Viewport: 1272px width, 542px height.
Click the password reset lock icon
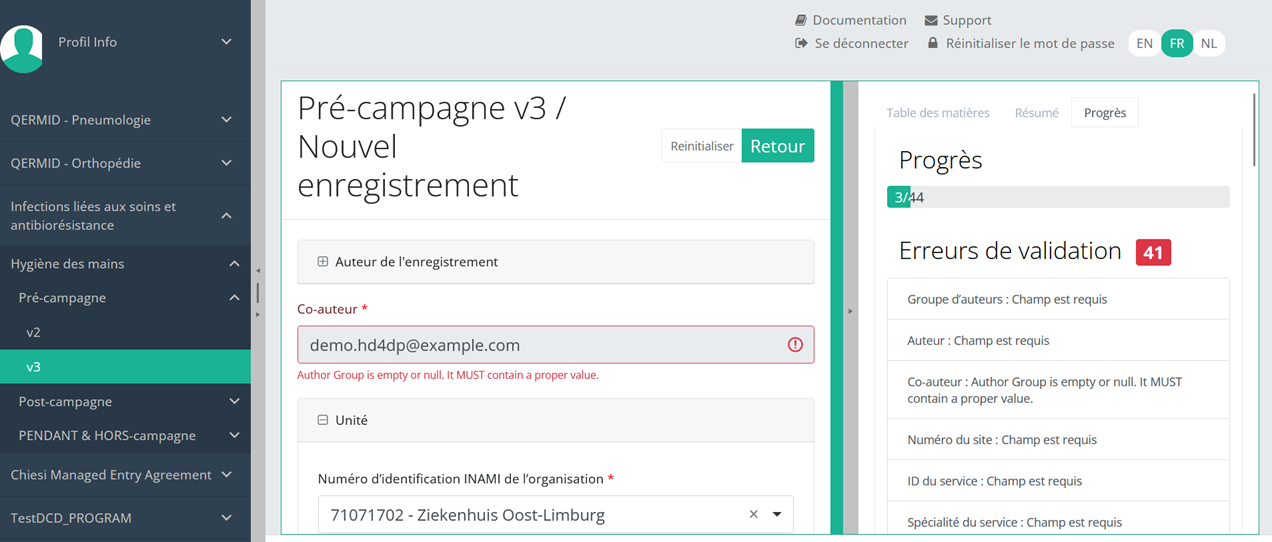[933, 44]
